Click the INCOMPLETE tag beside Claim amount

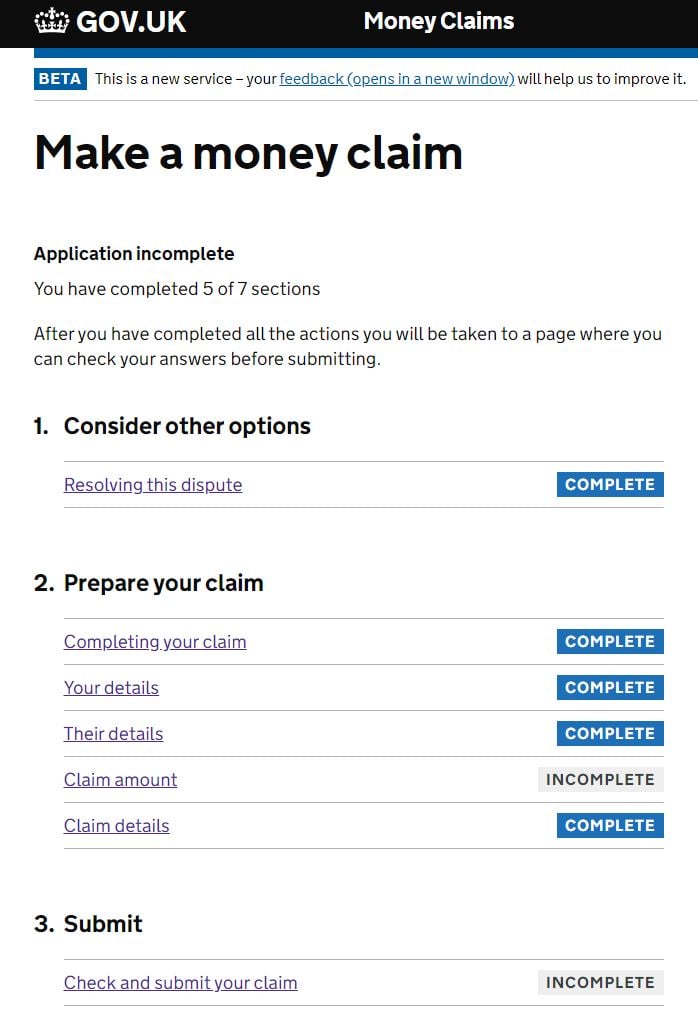point(601,780)
